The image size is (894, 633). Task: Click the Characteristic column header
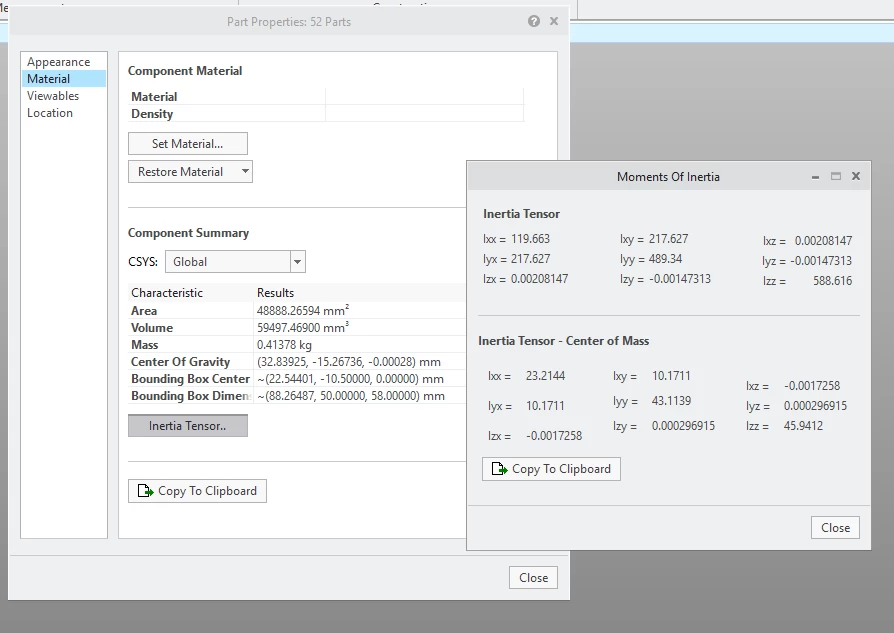pos(167,293)
